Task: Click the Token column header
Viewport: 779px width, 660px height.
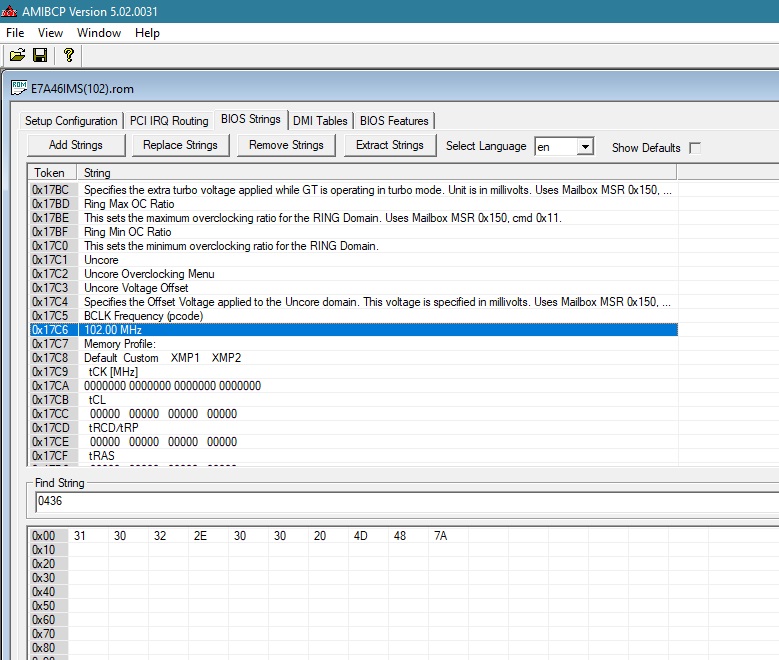Action: tap(52, 172)
